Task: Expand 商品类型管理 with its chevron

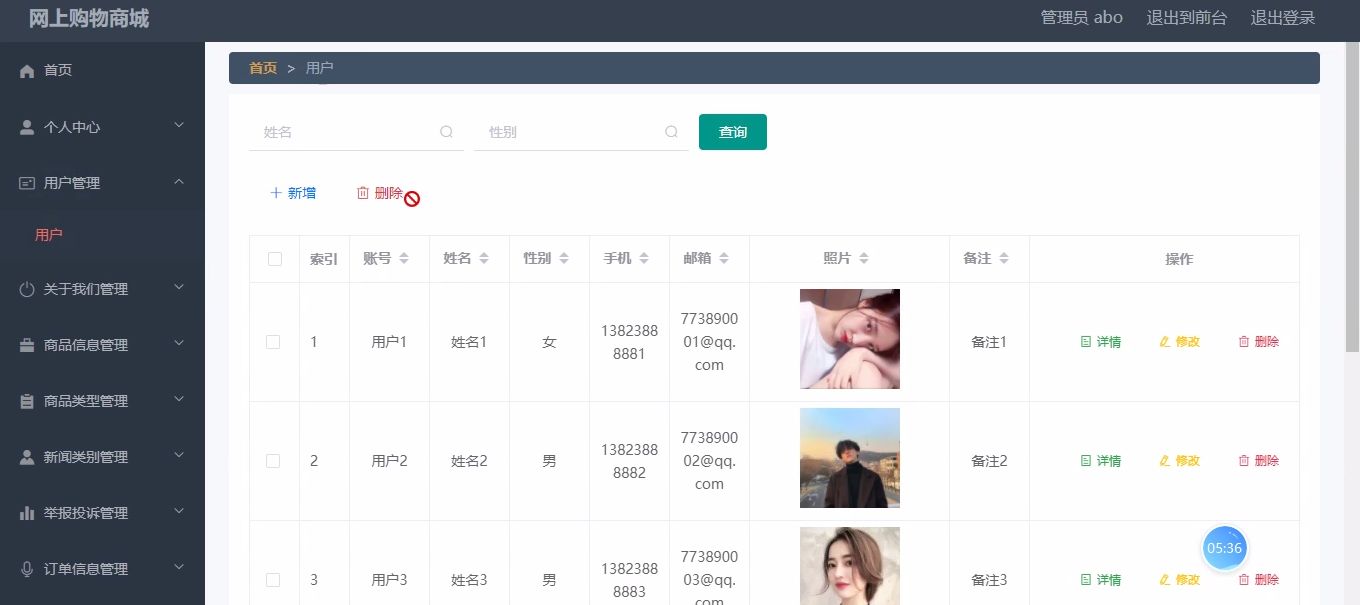Action: (x=179, y=400)
